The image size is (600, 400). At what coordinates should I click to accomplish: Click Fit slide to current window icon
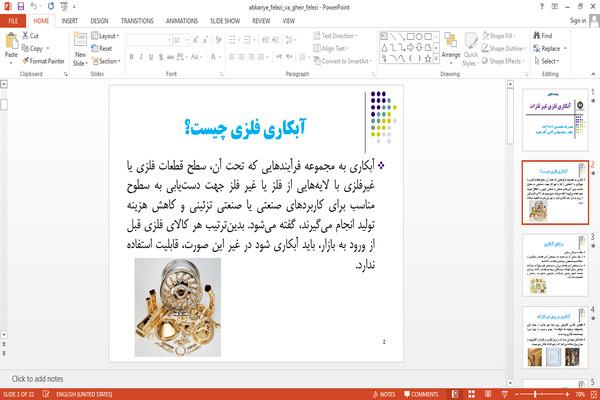(x=594, y=394)
